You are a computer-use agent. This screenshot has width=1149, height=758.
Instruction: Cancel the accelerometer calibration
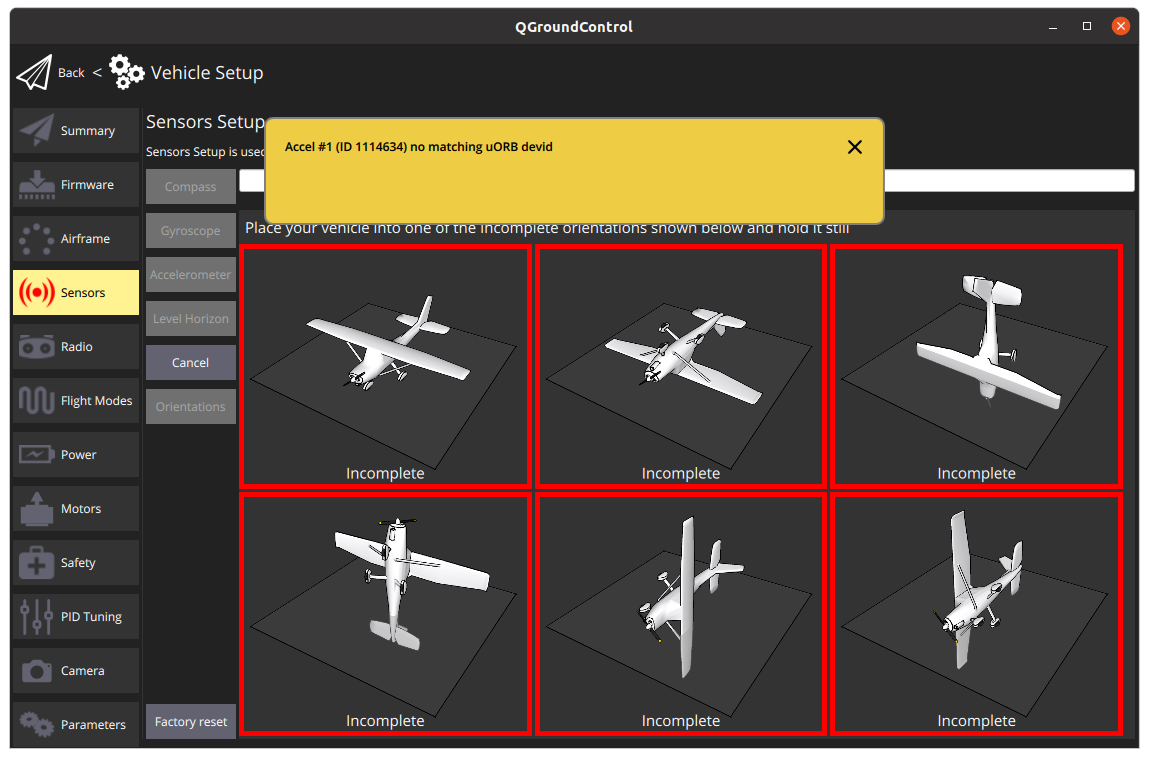coord(190,362)
